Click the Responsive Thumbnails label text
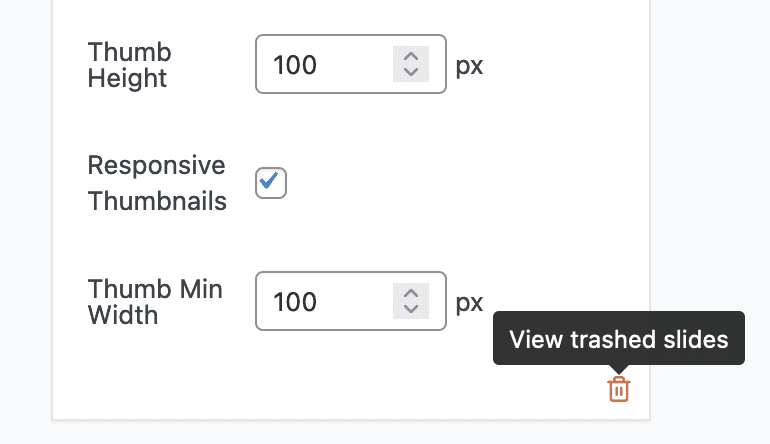 [x=157, y=183]
